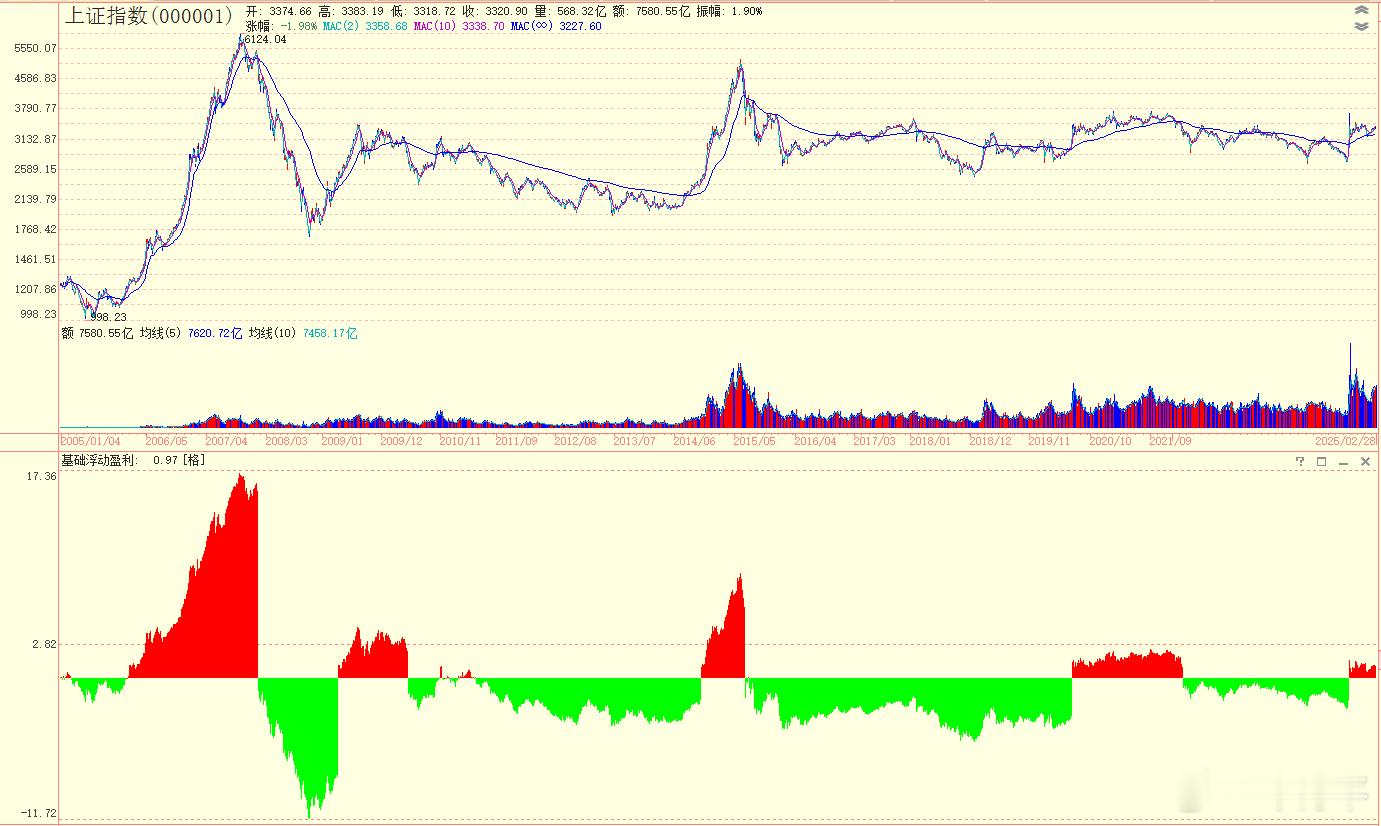This screenshot has height=826, width=1381.
Task: Click the 2025/02/28 date on time axis
Action: coord(1345,441)
